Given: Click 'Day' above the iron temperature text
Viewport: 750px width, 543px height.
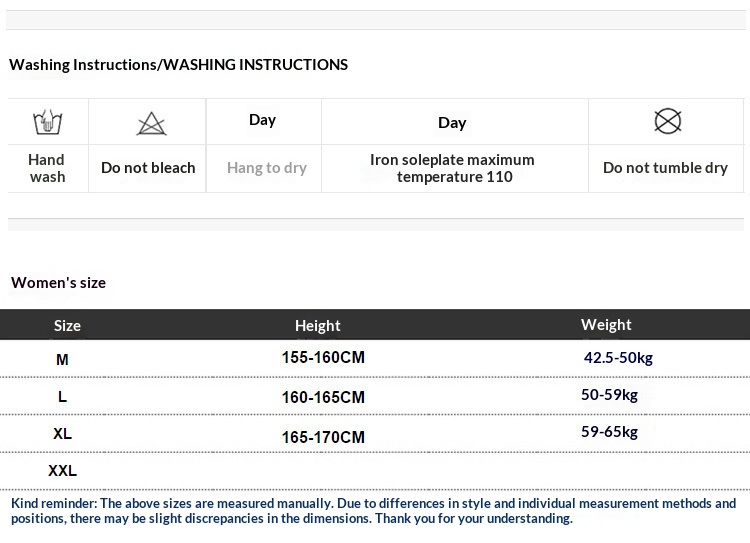Looking at the screenshot, I should tap(452, 123).
